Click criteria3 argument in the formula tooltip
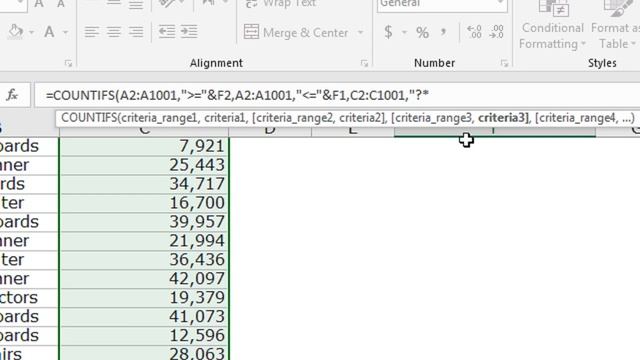The height and width of the screenshot is (360, 640). 503,118
